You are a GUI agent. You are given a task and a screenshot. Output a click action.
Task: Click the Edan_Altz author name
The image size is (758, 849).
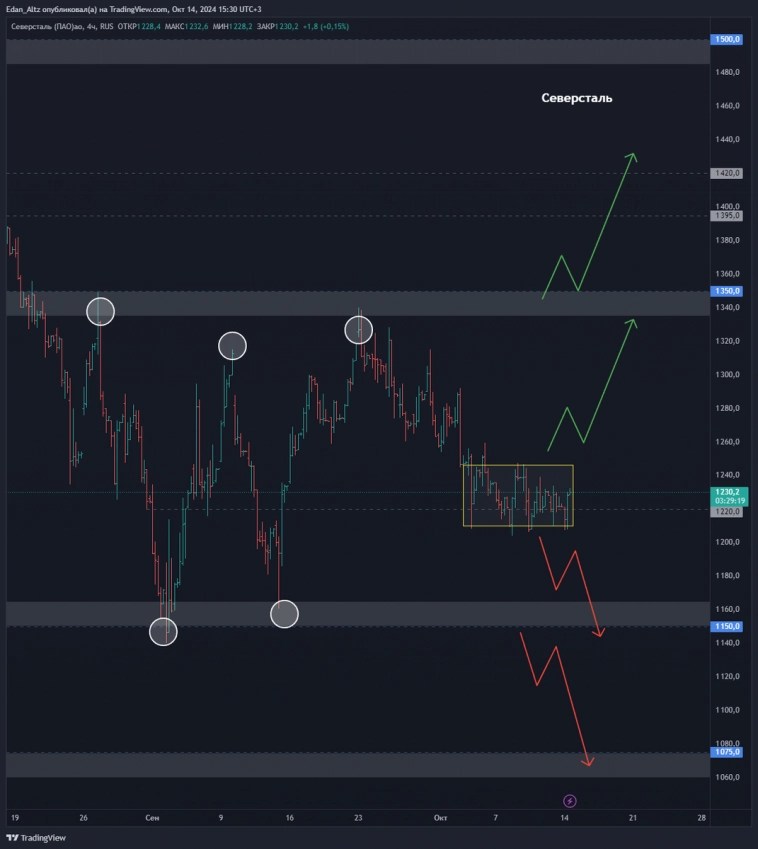pyautogui.click(x=26, y=8)
